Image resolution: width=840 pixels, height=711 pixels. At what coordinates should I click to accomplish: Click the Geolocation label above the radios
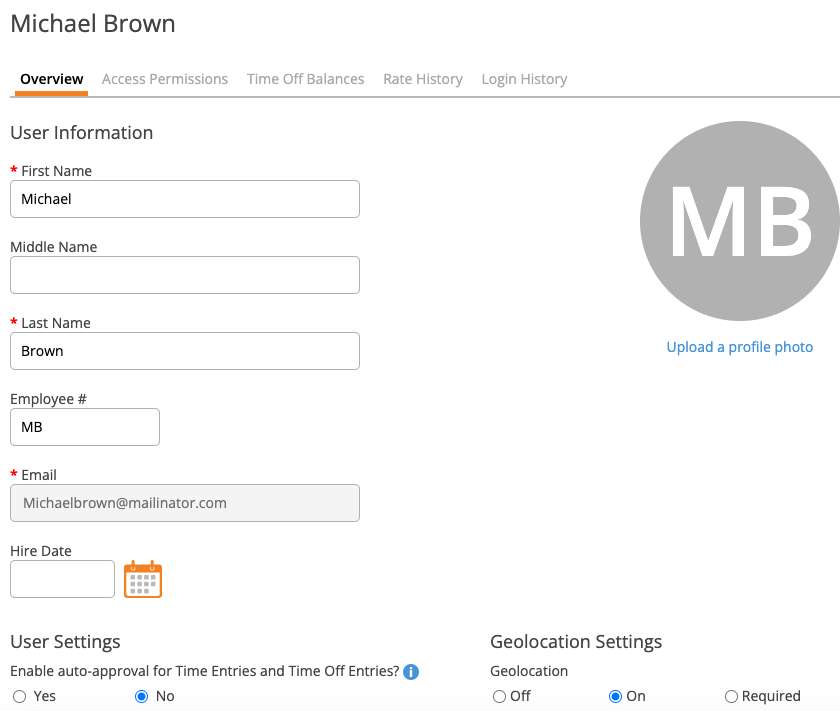pos(529,671)
